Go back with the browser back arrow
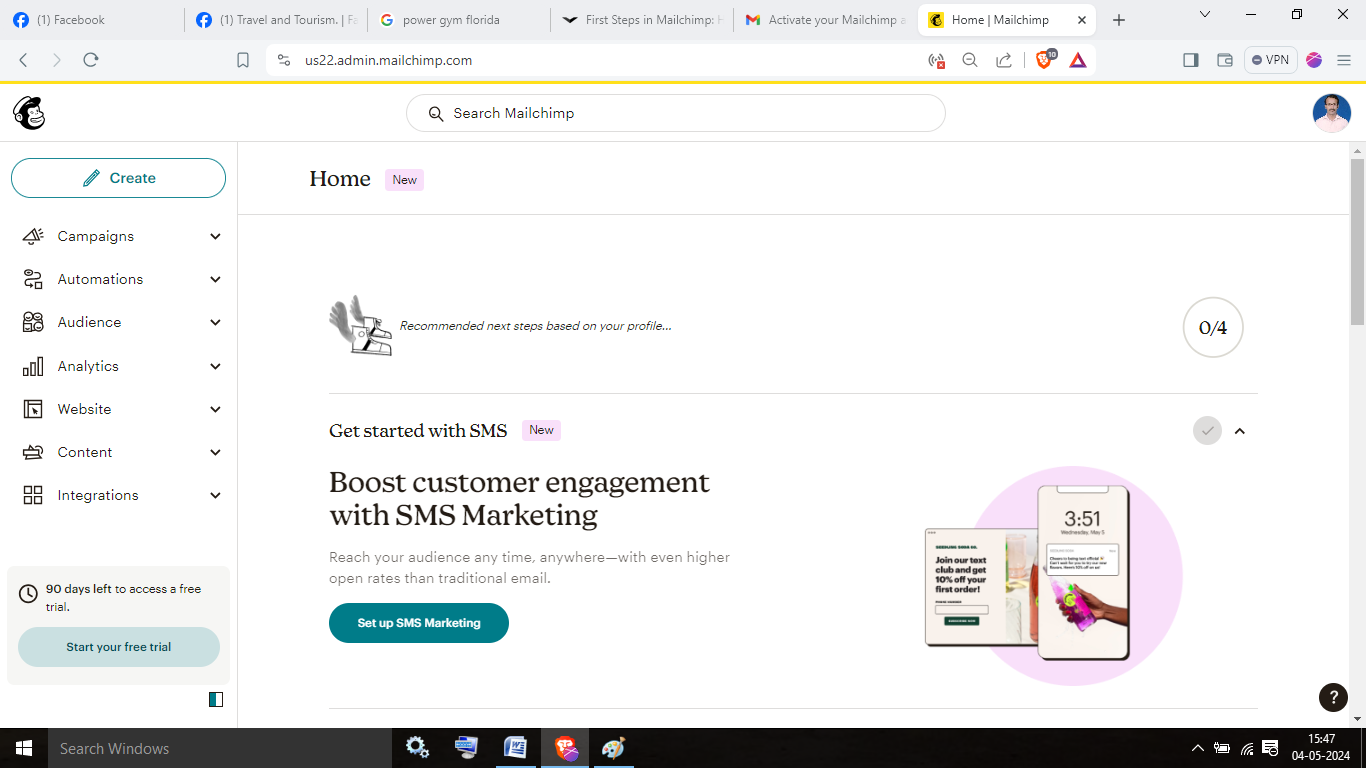This screenshot has height=768, width=1366. 23,60
